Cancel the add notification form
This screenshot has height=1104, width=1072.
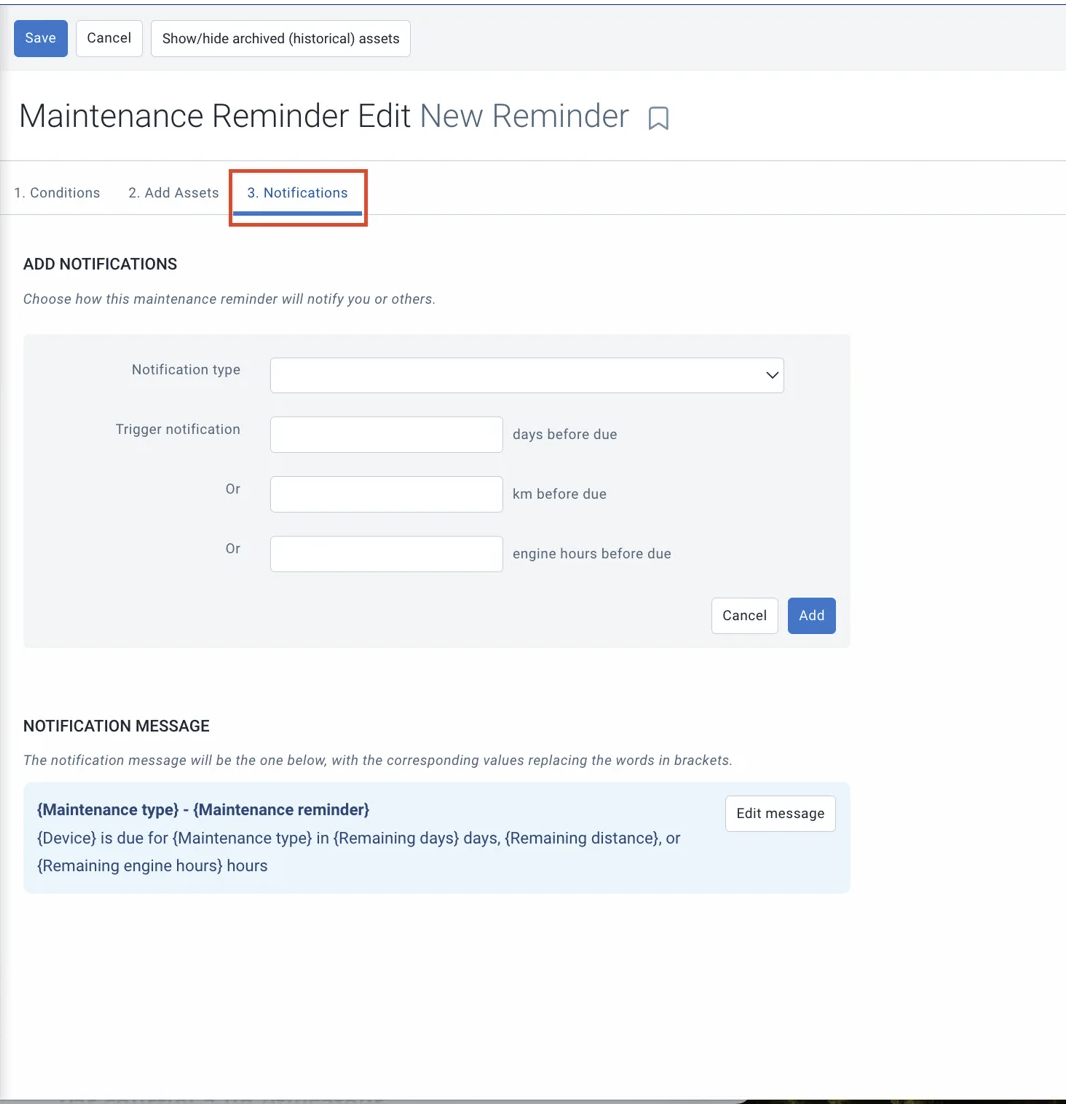(x=744, y=616)
